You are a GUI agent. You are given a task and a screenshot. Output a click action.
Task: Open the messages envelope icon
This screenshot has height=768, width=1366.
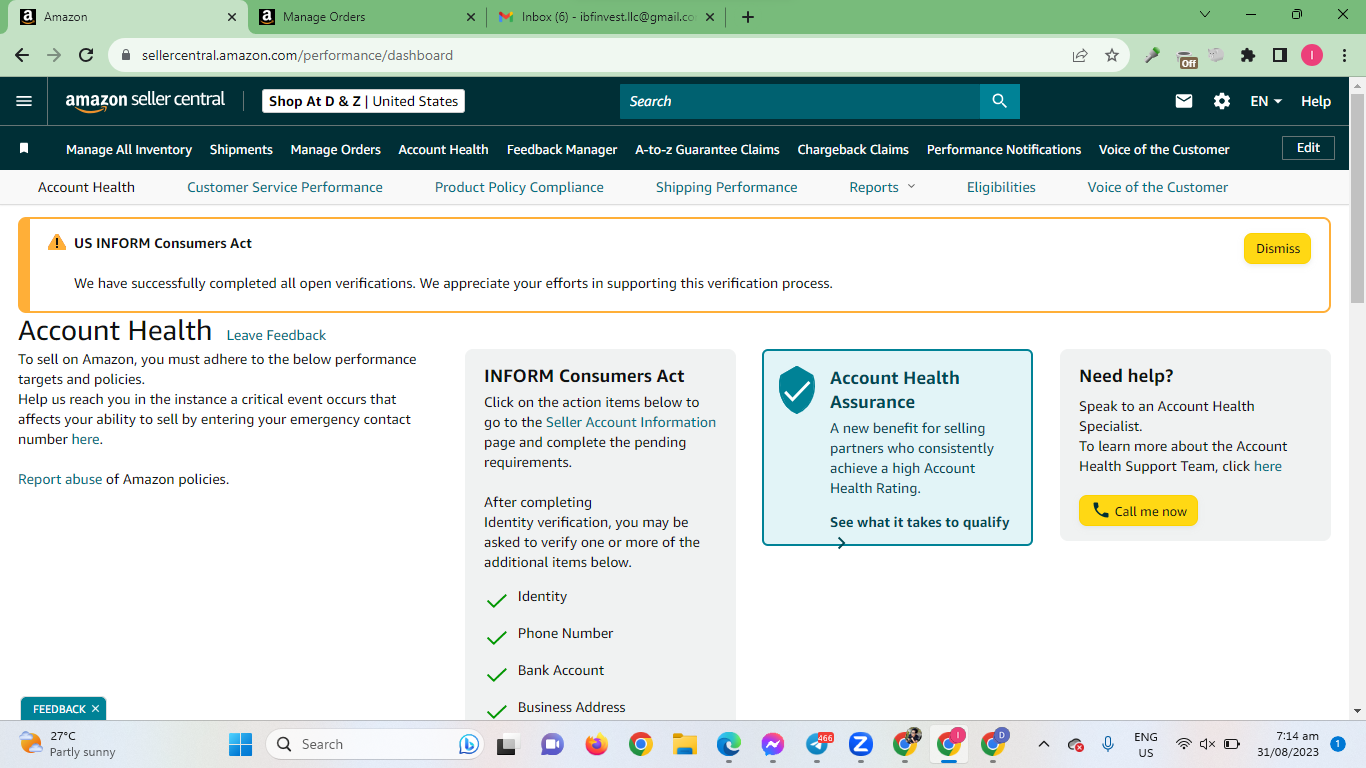(1184, 101)
